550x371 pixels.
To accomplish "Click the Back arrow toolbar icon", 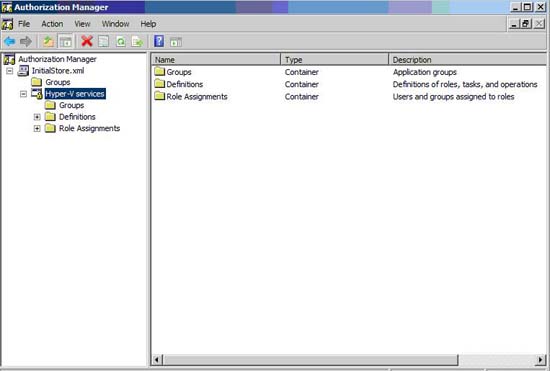I will (x=9, y=42).
